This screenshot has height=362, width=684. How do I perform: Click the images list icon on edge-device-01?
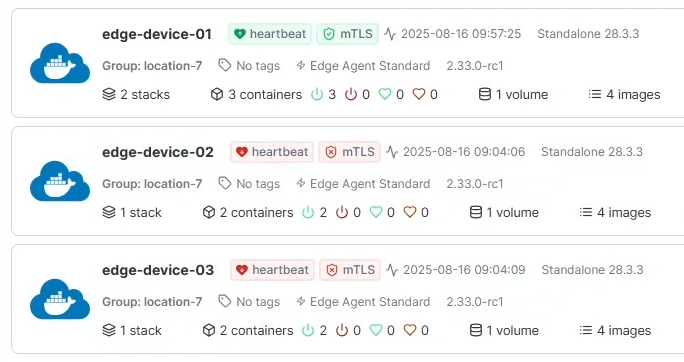coord(595,94)
